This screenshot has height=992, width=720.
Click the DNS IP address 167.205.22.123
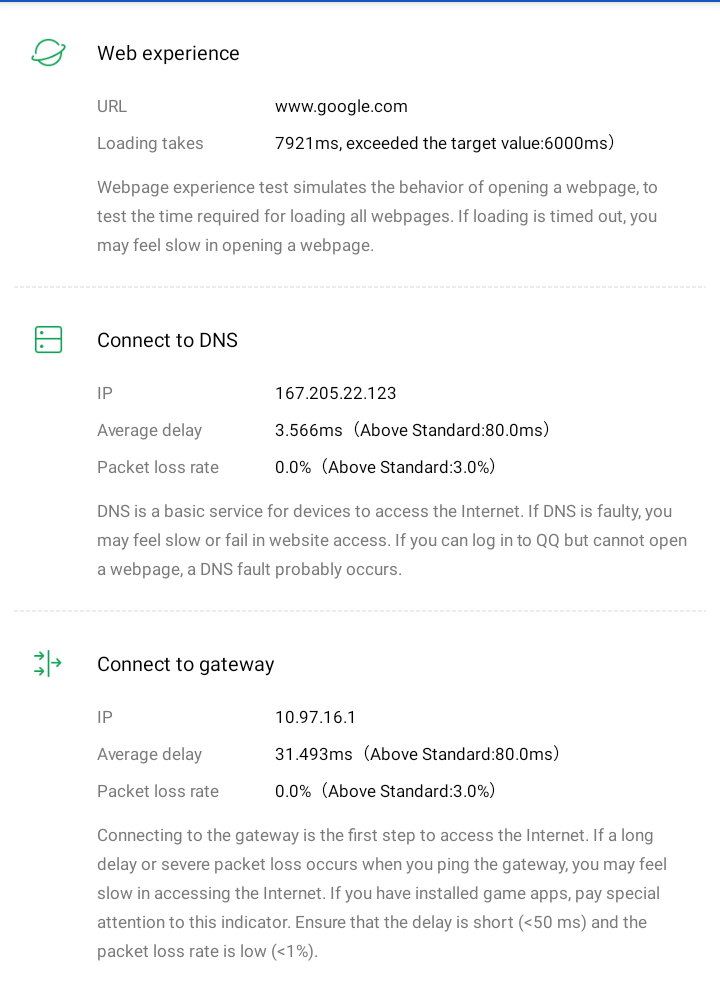pyautogui.click(x=336, y=394)
